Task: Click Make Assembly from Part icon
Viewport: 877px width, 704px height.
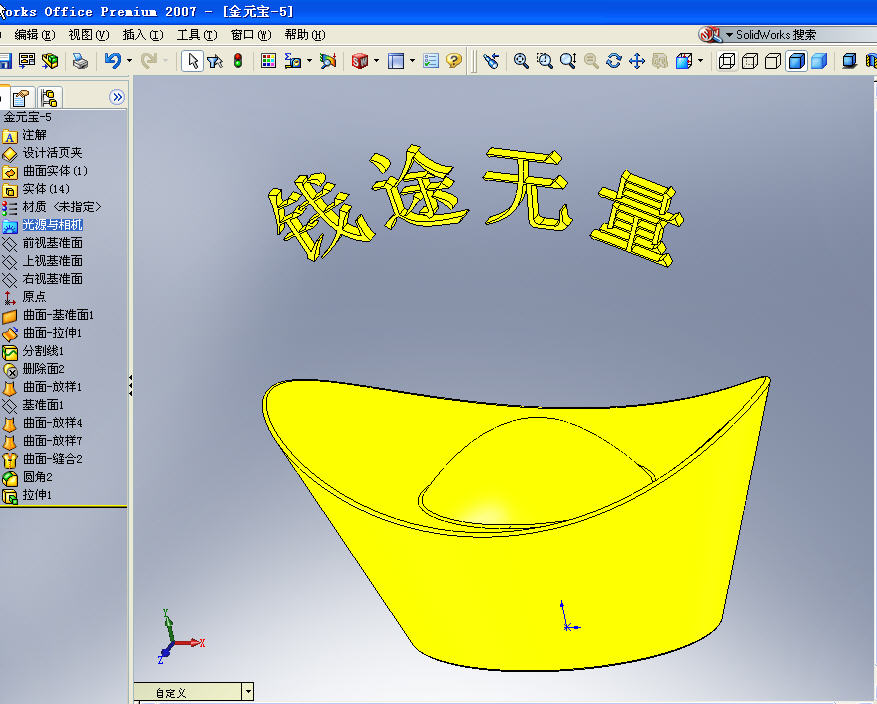Action: [x=50, y=60]
